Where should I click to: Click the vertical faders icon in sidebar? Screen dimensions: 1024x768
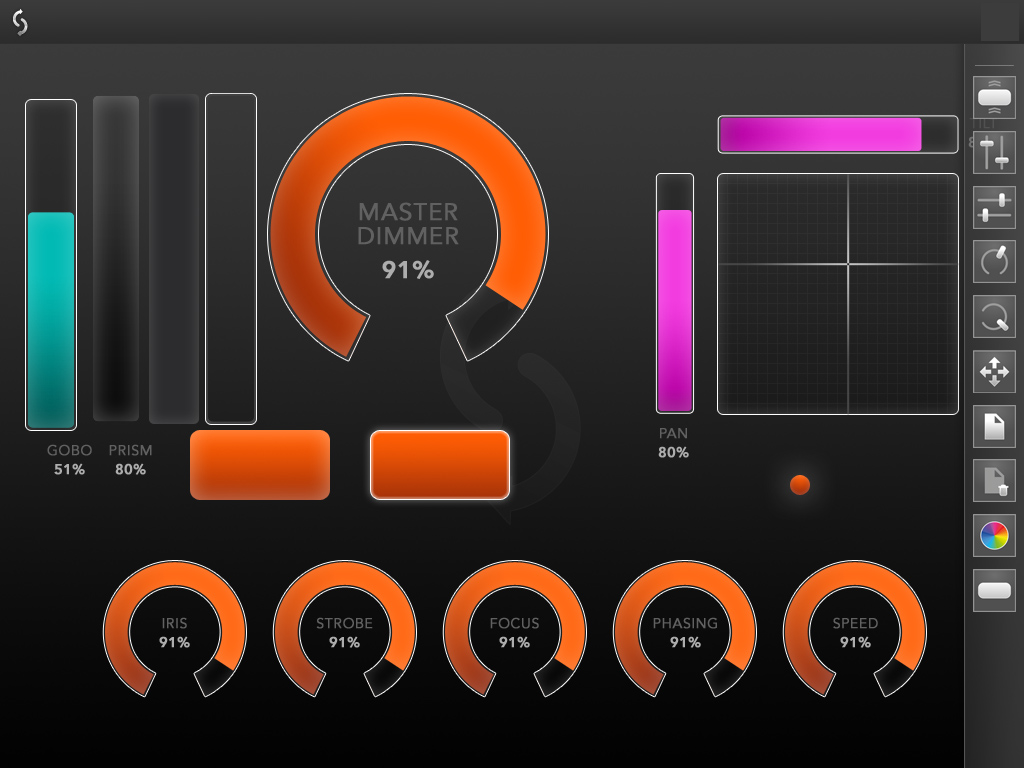(994, 153)
